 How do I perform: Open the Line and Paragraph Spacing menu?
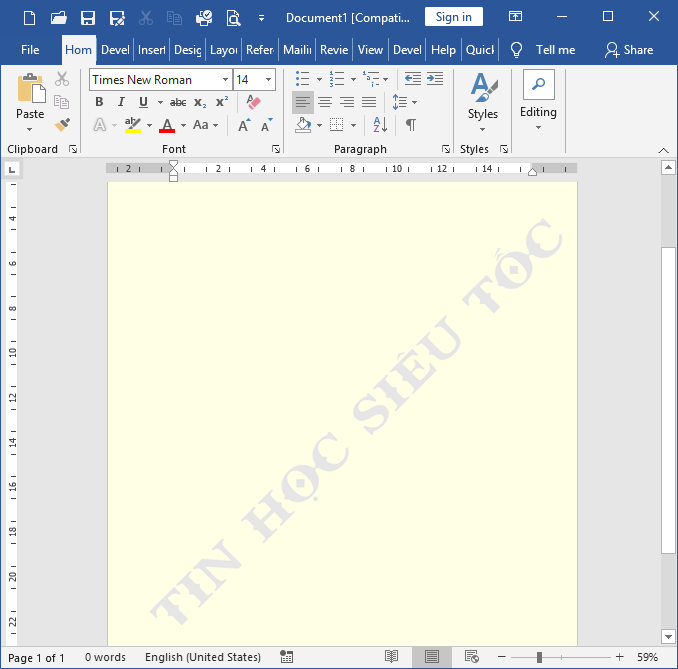pyautogui.click(x=404, y=102)
